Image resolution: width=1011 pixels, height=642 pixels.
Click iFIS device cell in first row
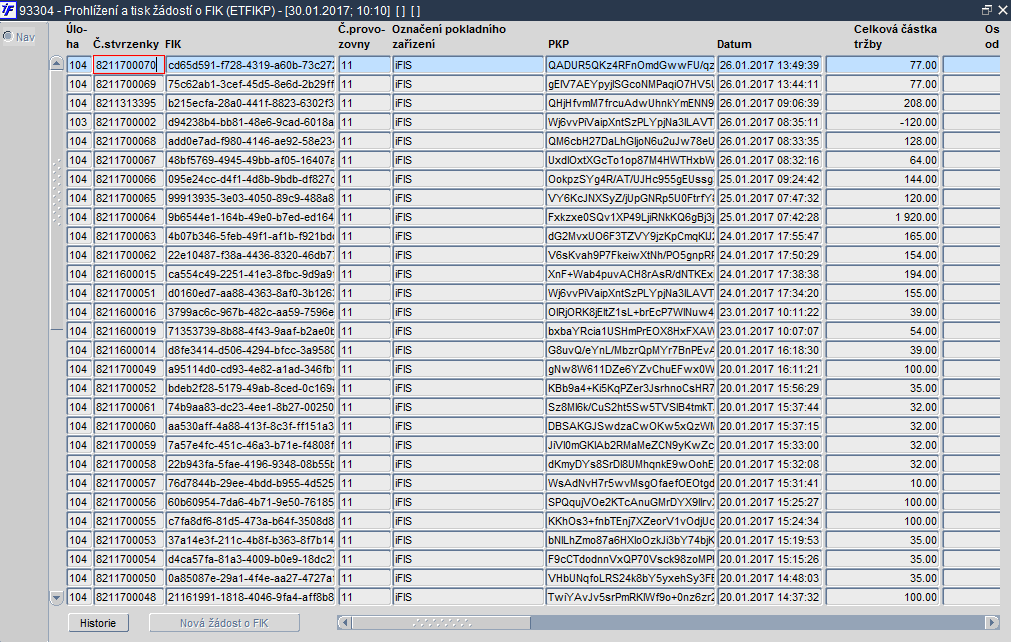pos(468,65)
